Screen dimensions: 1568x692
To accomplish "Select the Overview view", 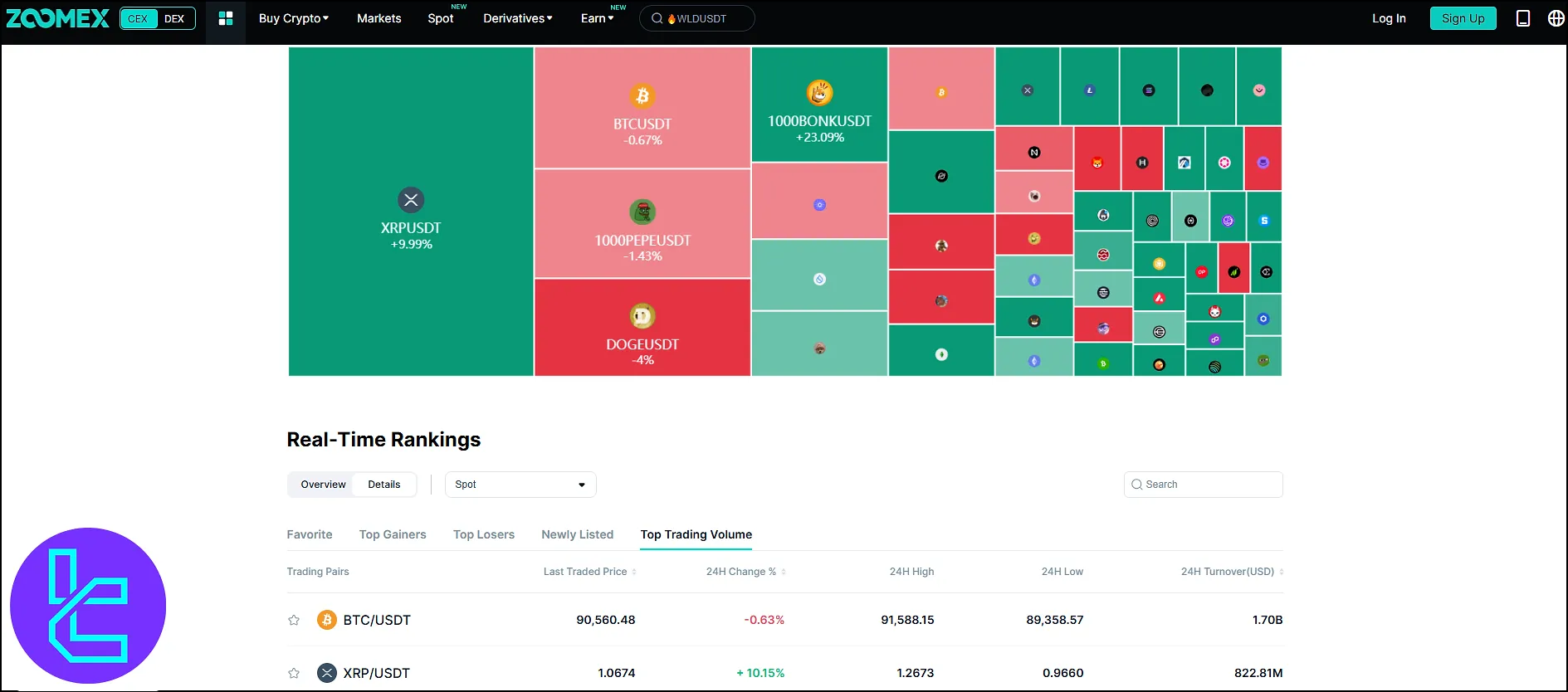I will point(323,485).
